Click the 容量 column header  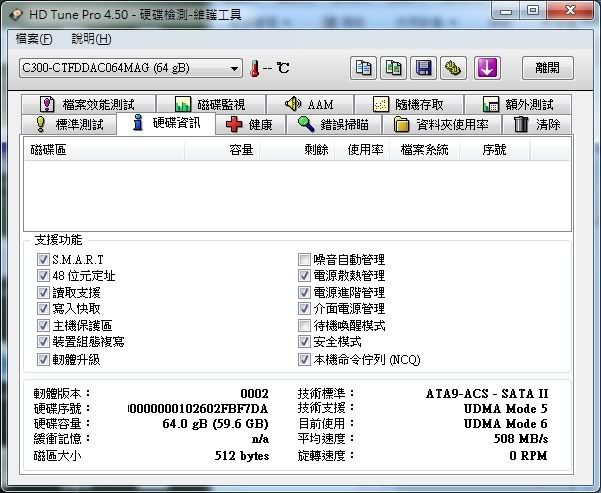coord(222,150)
